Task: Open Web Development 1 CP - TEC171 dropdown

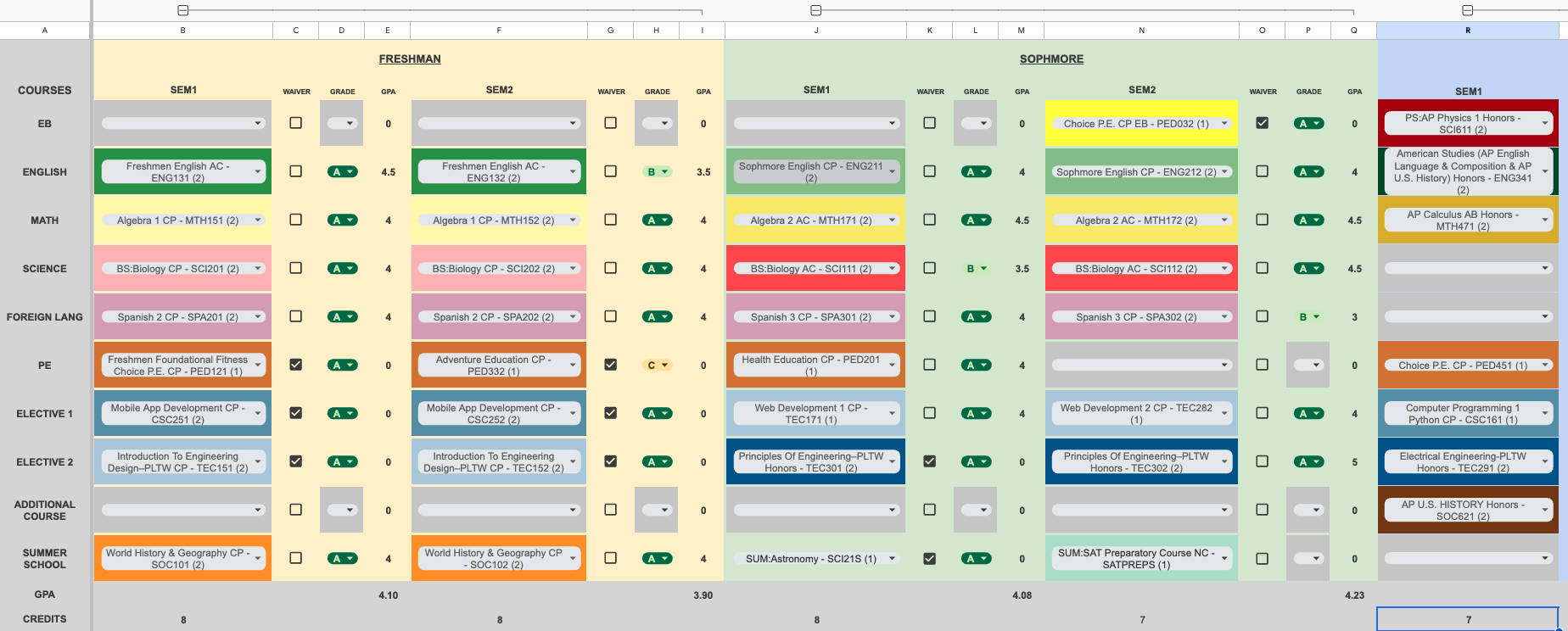Action: pos(815,414)
